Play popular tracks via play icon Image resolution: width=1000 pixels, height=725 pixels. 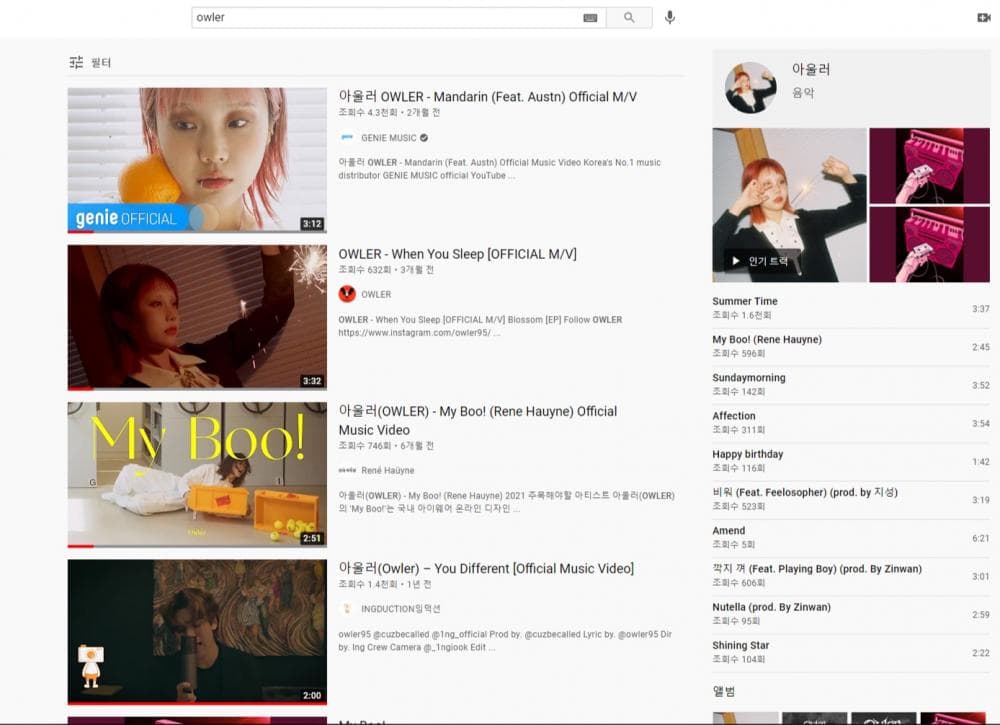tap(736, 261)
